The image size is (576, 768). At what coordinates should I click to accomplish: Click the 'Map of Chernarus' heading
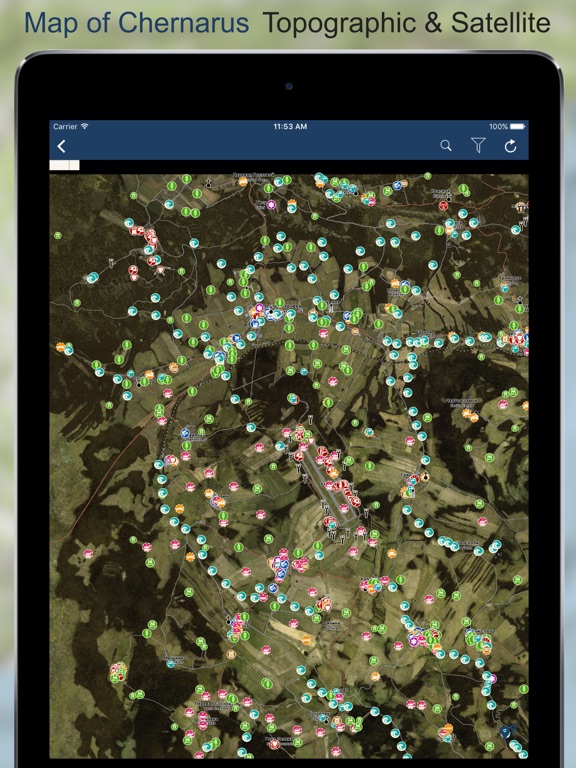pyautogui.click(x=137, y=23)
